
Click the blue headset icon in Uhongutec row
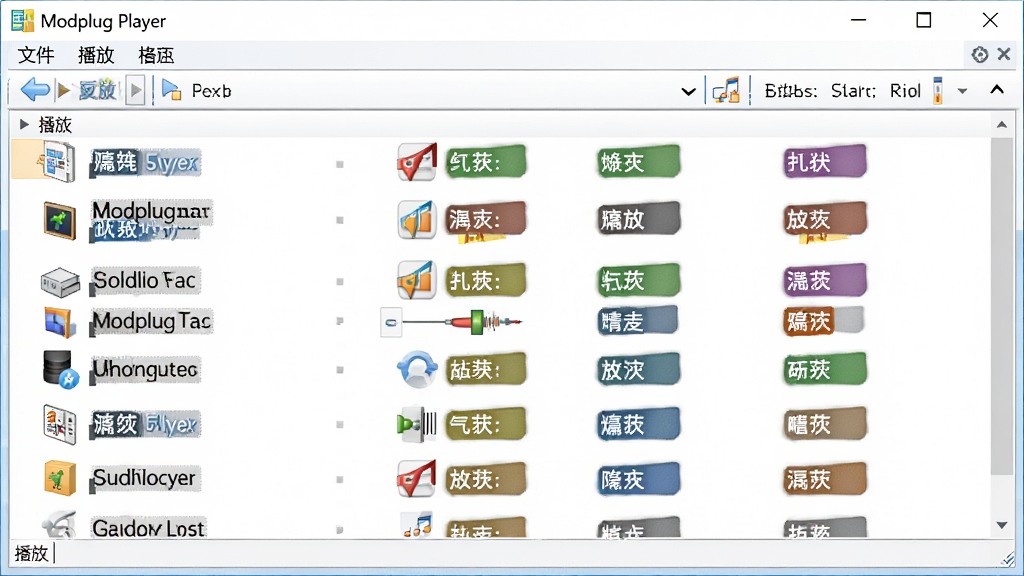[x=417, y=369]
